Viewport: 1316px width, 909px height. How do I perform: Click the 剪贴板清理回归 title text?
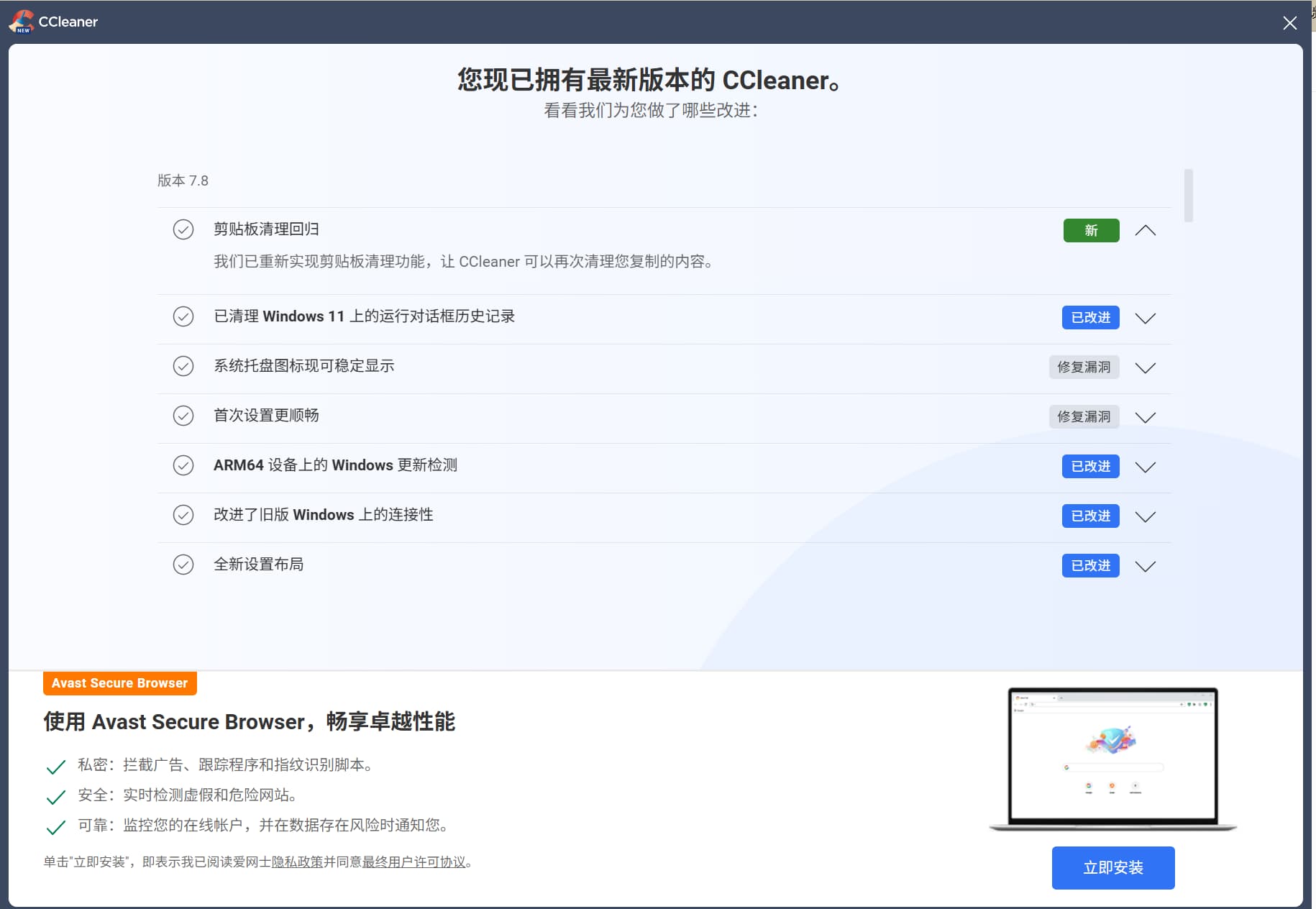266,229
